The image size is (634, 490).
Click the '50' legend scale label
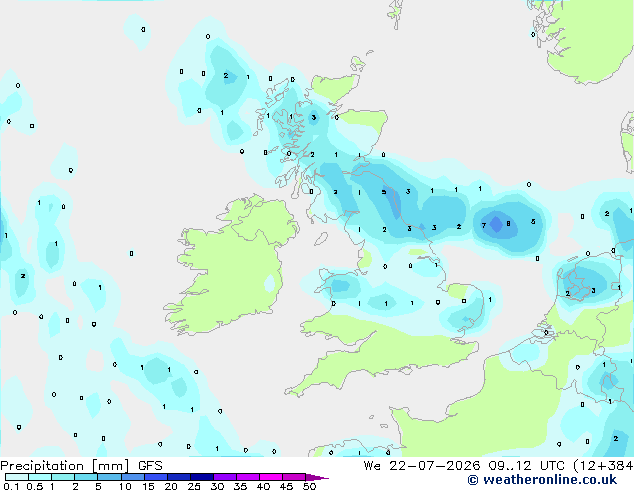[x=309, y=486]
